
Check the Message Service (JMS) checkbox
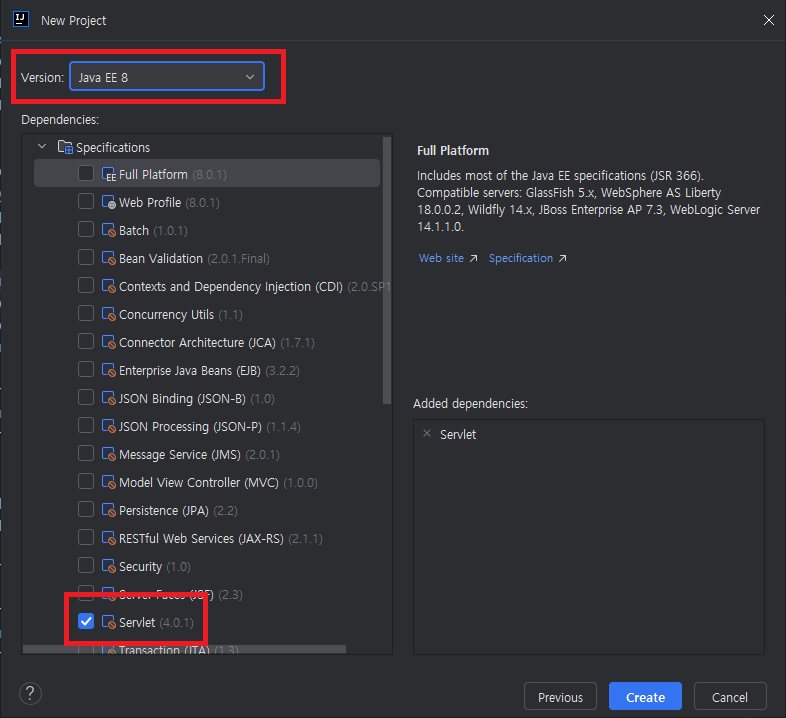click(86, 454)
